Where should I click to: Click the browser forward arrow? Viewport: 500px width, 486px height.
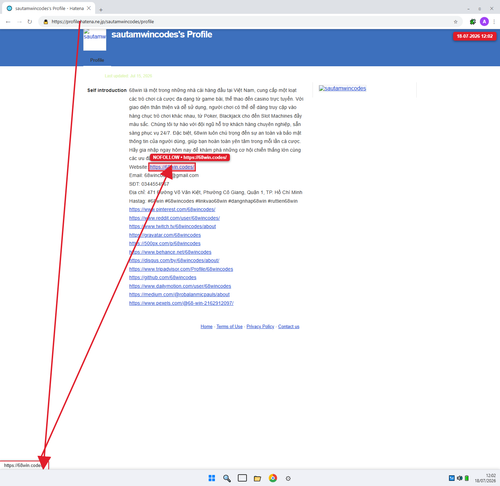19,22
